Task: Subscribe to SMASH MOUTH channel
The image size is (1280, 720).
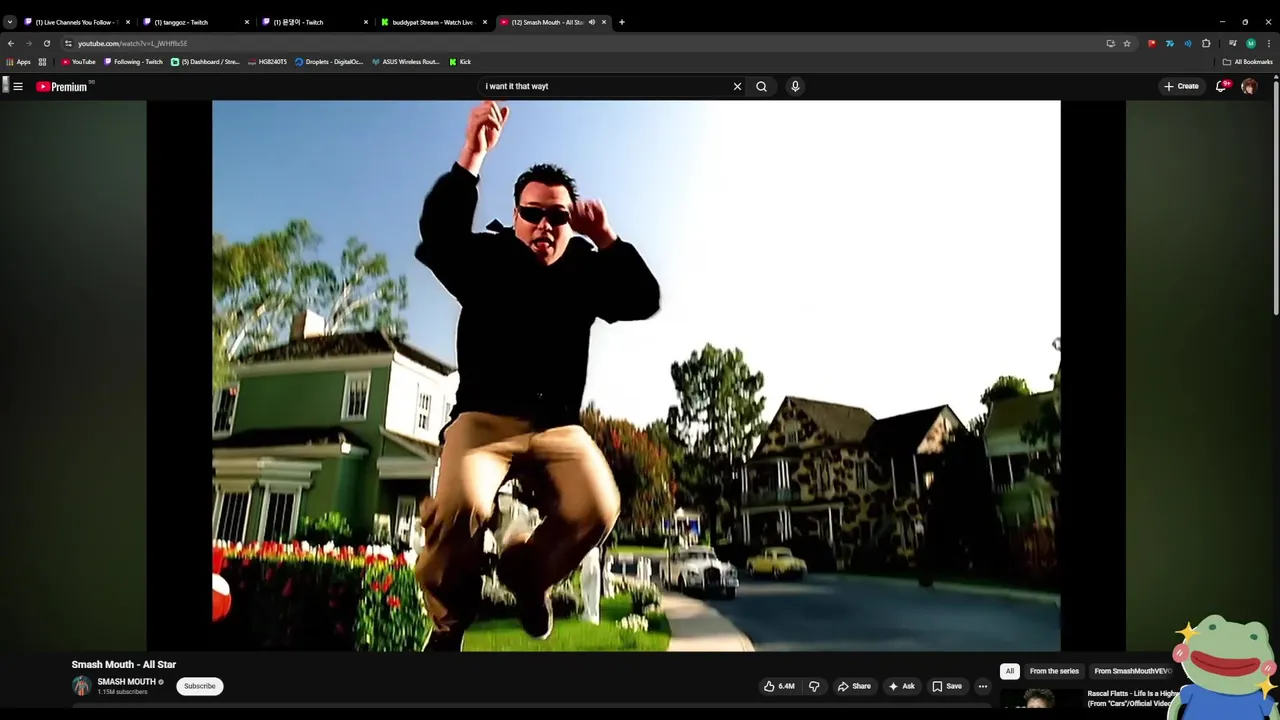Action: pyautogui.click(x=200, y=686)
